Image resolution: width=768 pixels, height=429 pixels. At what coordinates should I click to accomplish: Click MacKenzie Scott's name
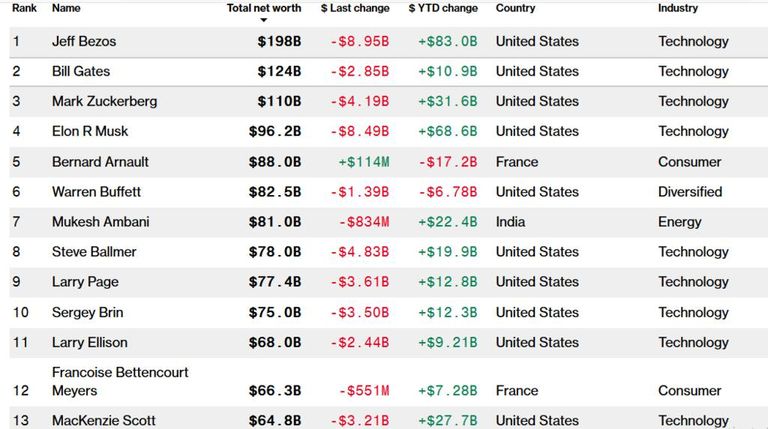click(104, 421)
